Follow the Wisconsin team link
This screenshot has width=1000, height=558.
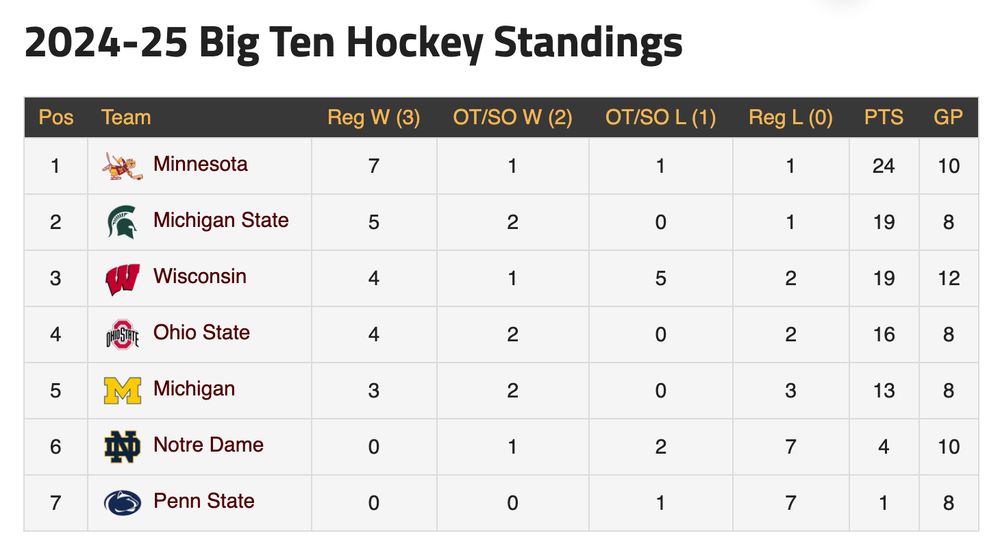click(199, 276)
